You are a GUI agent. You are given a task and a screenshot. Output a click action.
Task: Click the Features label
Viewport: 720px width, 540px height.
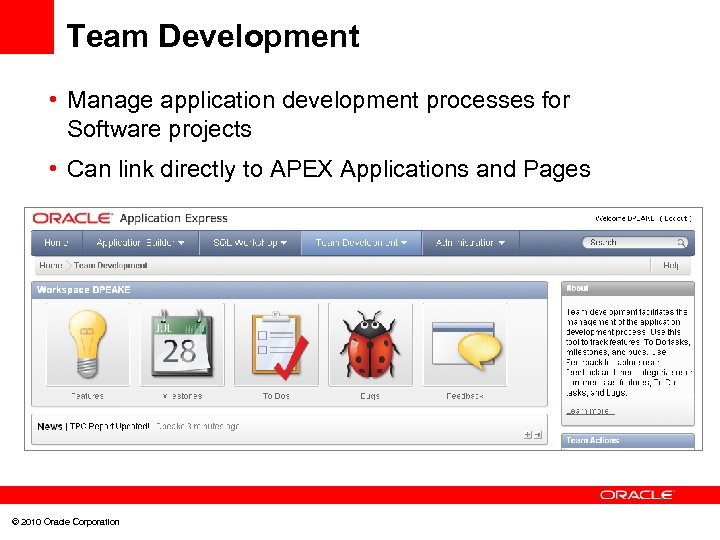tap(88, 396)
